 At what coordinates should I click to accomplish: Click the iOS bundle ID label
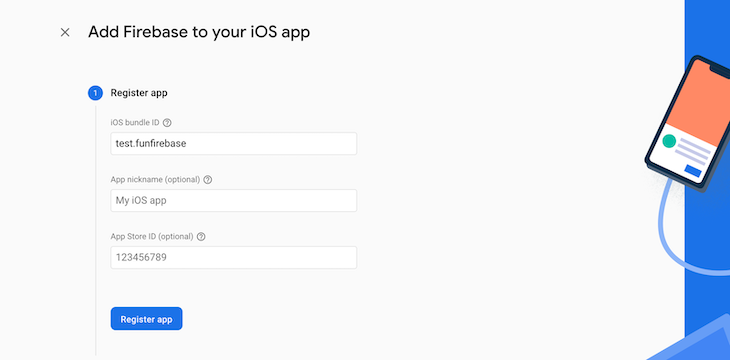click(x=135, y=123)
